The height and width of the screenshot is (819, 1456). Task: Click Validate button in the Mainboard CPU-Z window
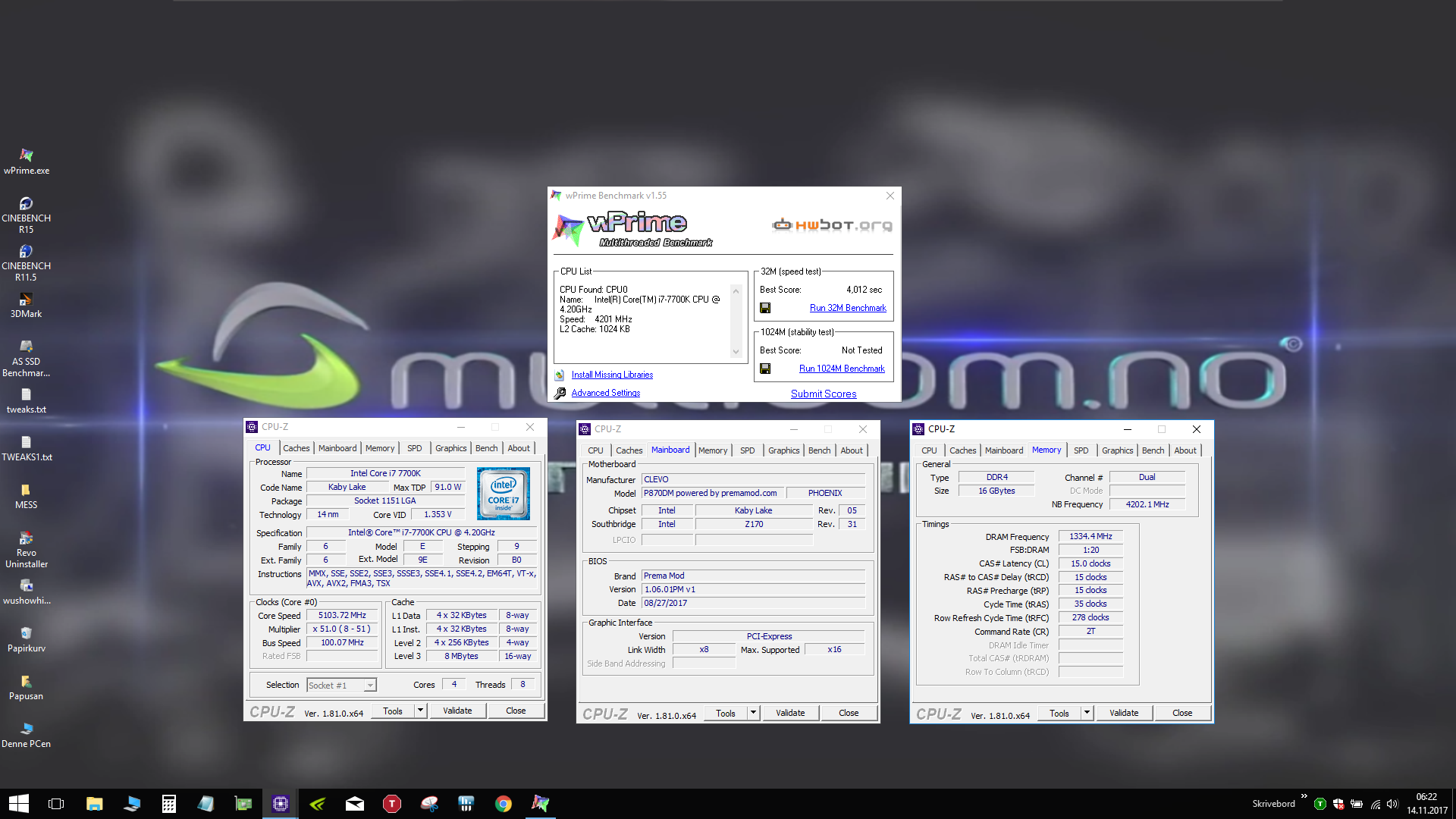[x=790, y=713]
